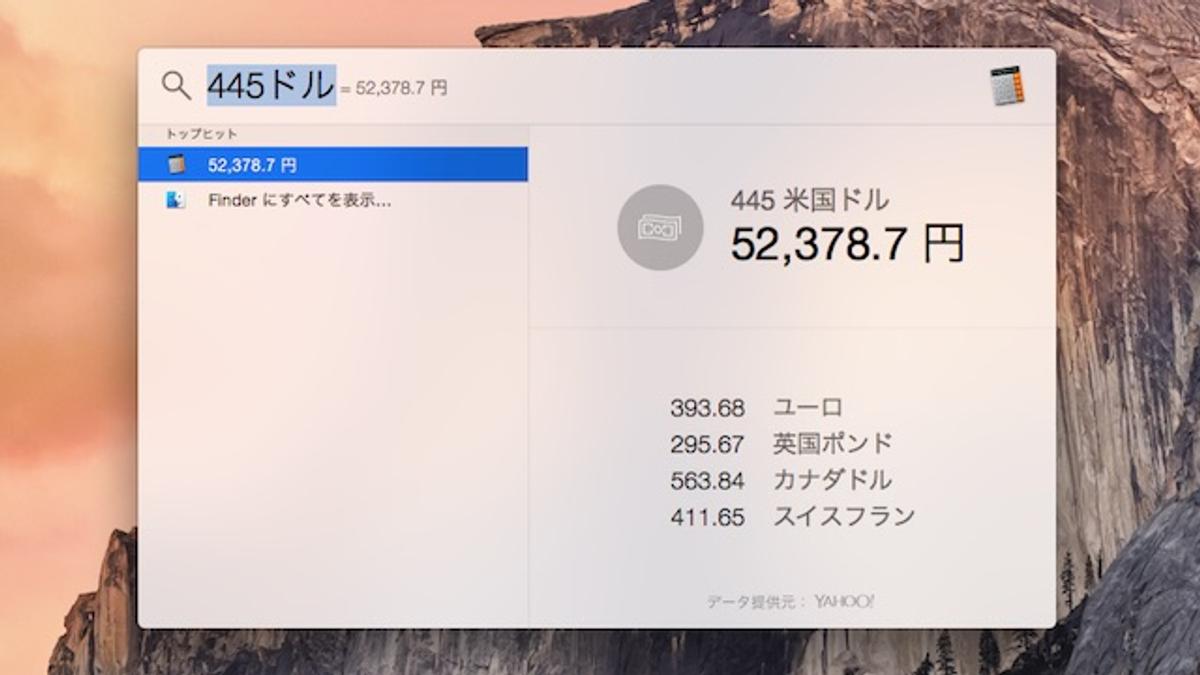Click calculator icon beside 52,378.7 円 result row
Viewport: 1200px width, 675px height.
click(x=177, y=165)
